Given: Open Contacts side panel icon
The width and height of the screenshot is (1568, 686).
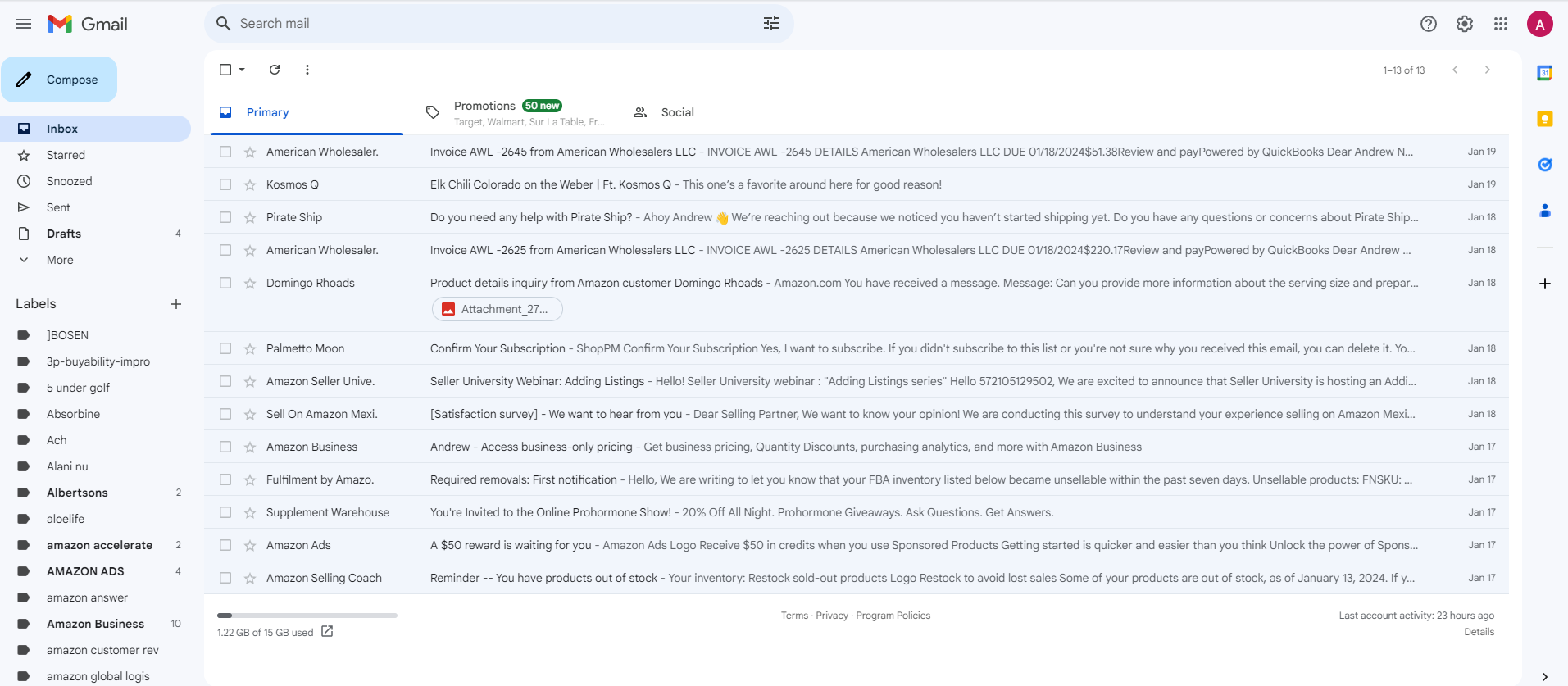Looking at the screenshot, I should click(x=1545, y=211).
